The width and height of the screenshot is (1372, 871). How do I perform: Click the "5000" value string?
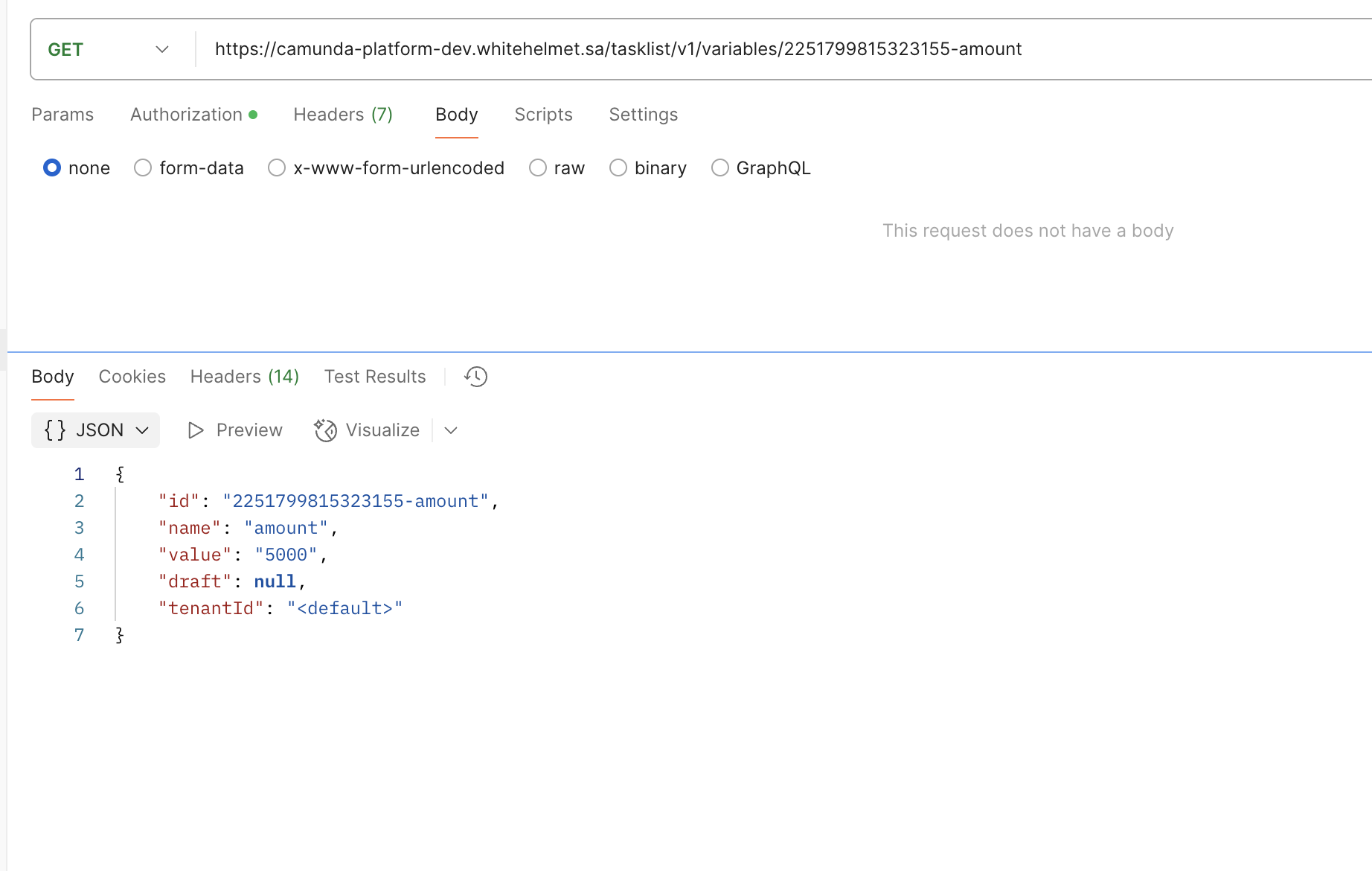(286, 555)
